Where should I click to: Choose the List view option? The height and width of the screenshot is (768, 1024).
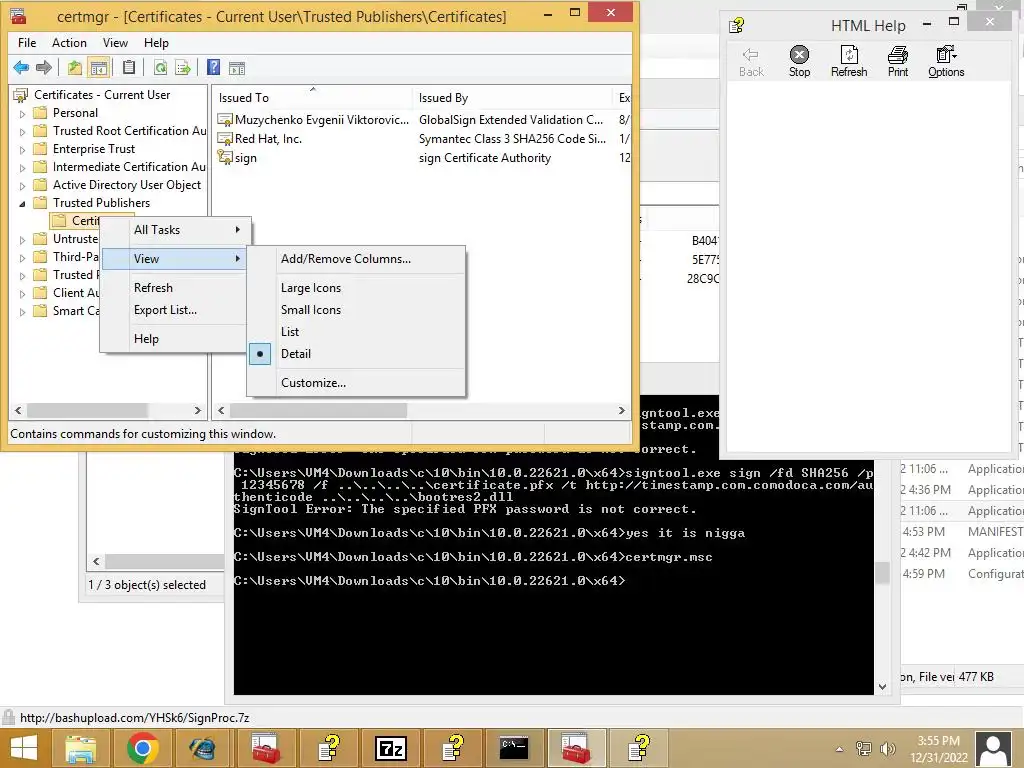pyautogui.click(x=356, y=332)
